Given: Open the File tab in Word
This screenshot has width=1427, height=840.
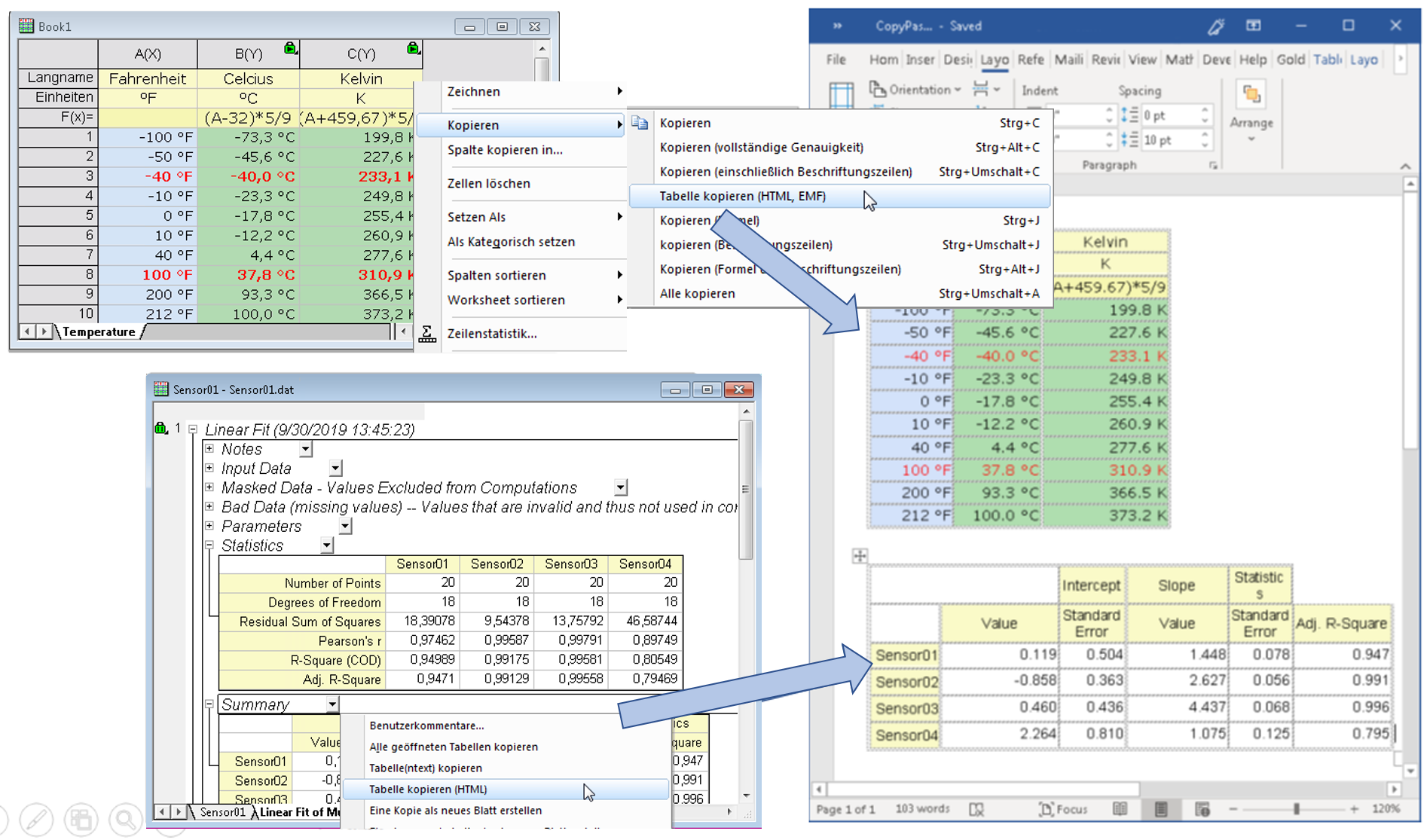Looking at the screenshot, I should pos(836,60).
